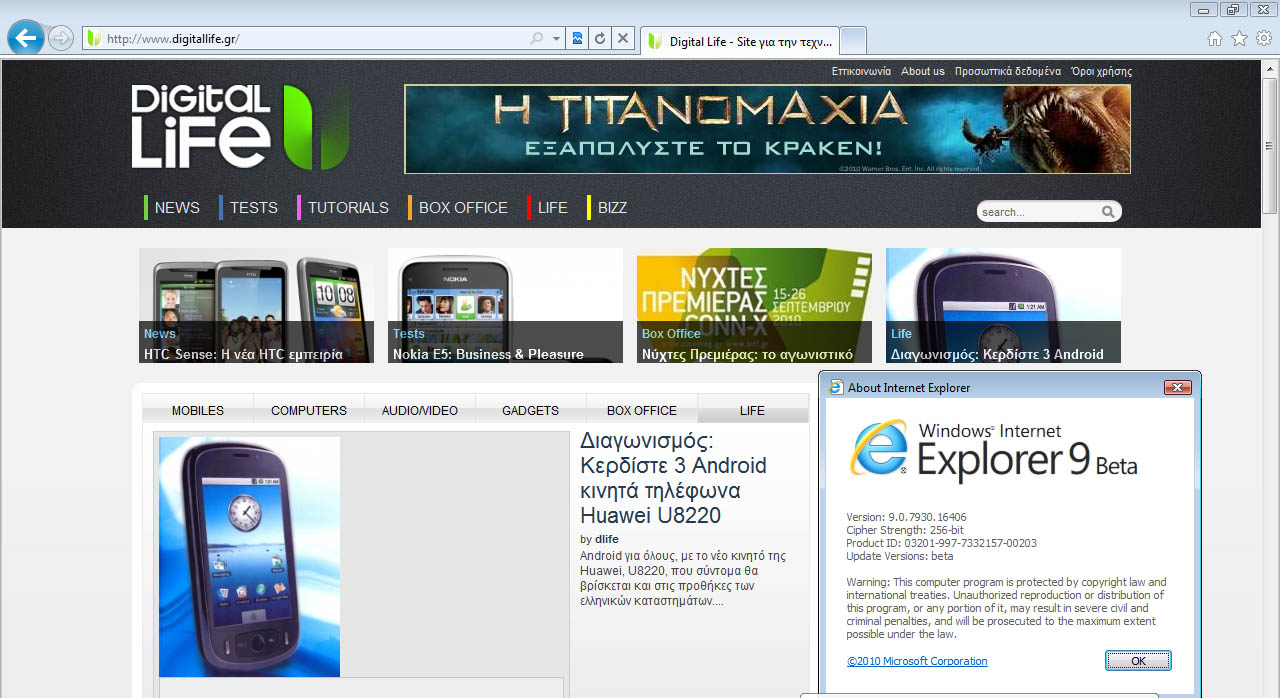Switch to the GADGETS category tab
The height and width of the screenshot is (698, 1280).
(x=530, y=410)
